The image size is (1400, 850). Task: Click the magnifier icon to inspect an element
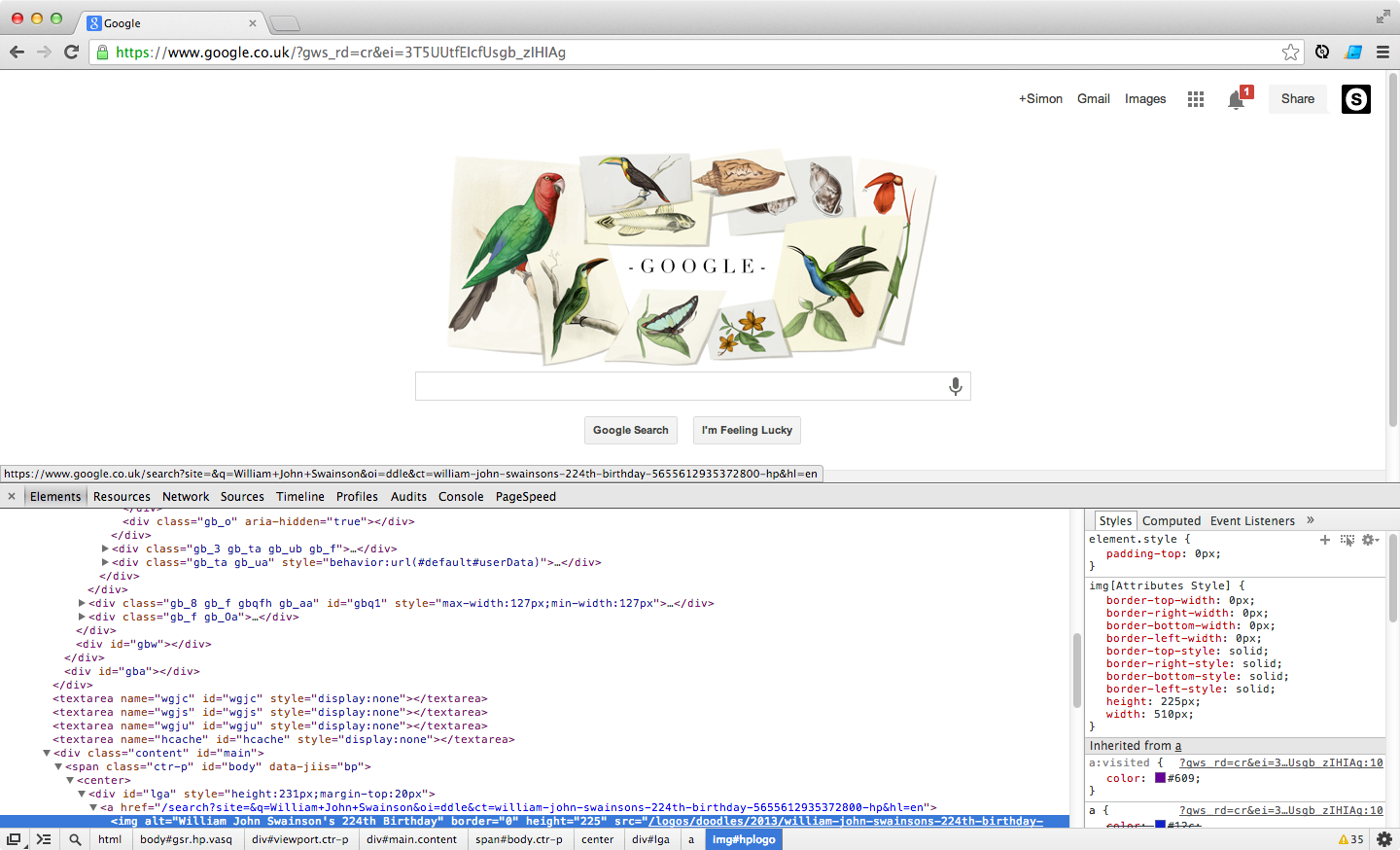75,839
